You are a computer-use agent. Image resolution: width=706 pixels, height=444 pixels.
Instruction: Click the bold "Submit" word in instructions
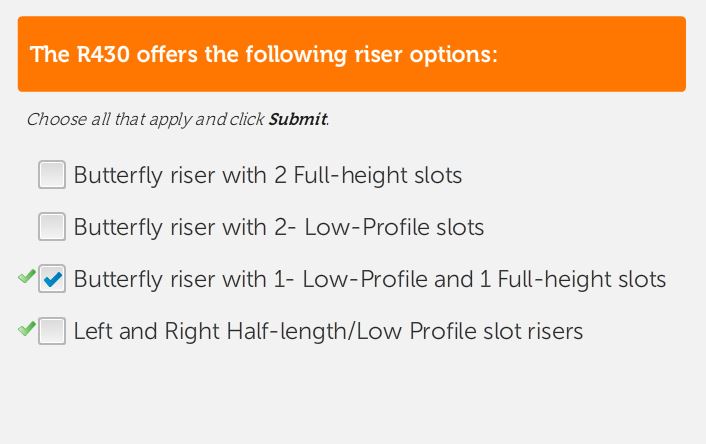(x=297, y=120)
